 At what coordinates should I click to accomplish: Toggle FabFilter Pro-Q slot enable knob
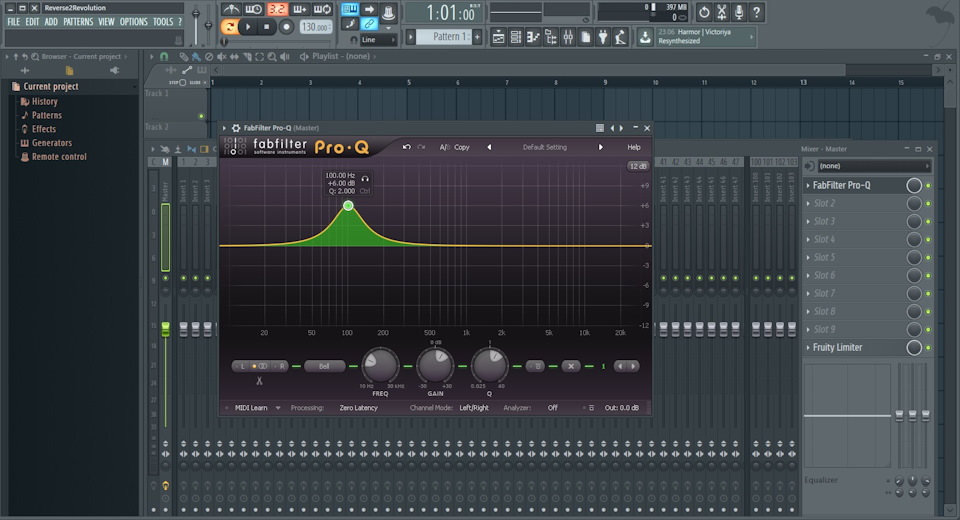[913, 185]
